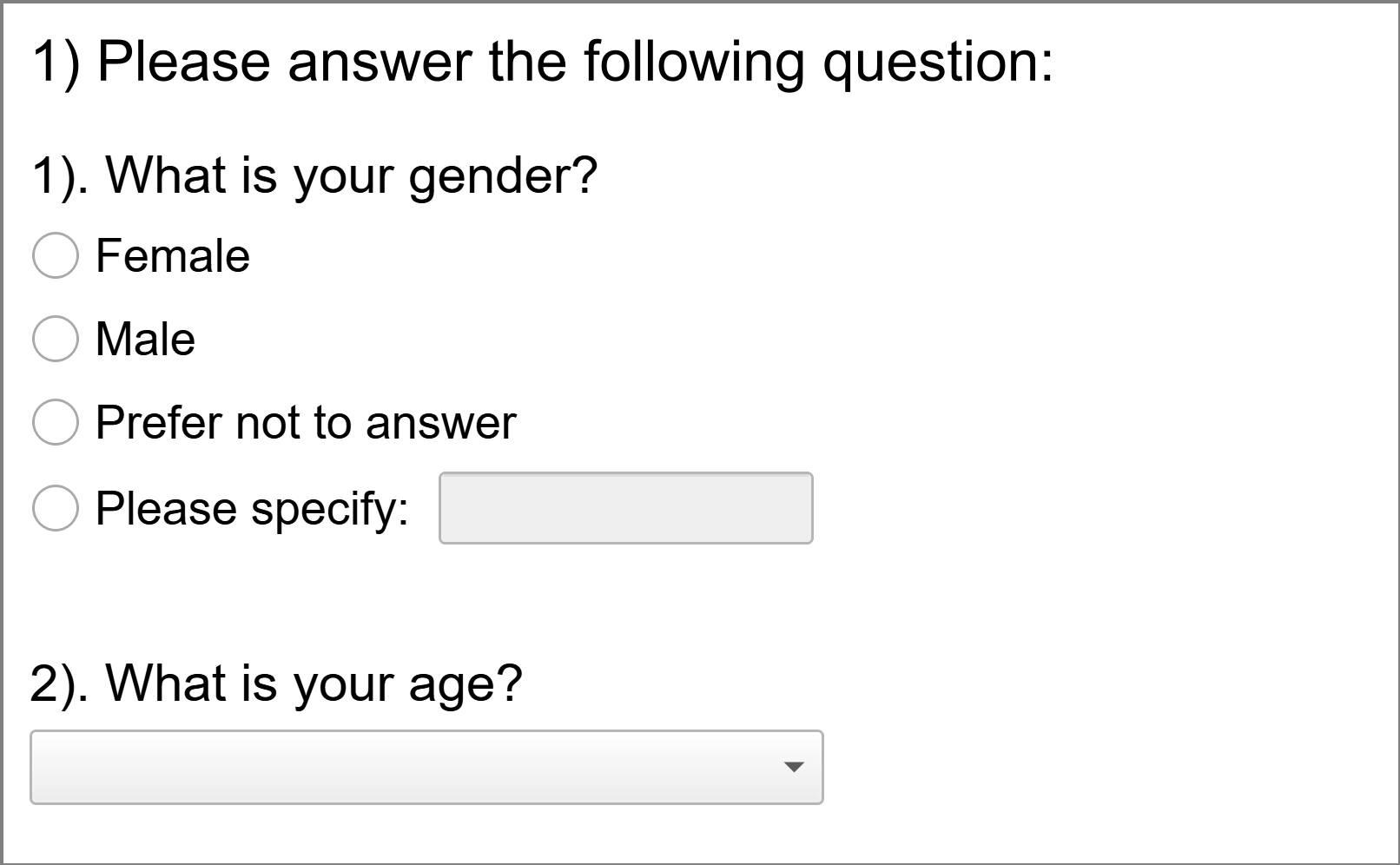
Task: Pick the Prefer not to answer radio
Action: point(56,422)
